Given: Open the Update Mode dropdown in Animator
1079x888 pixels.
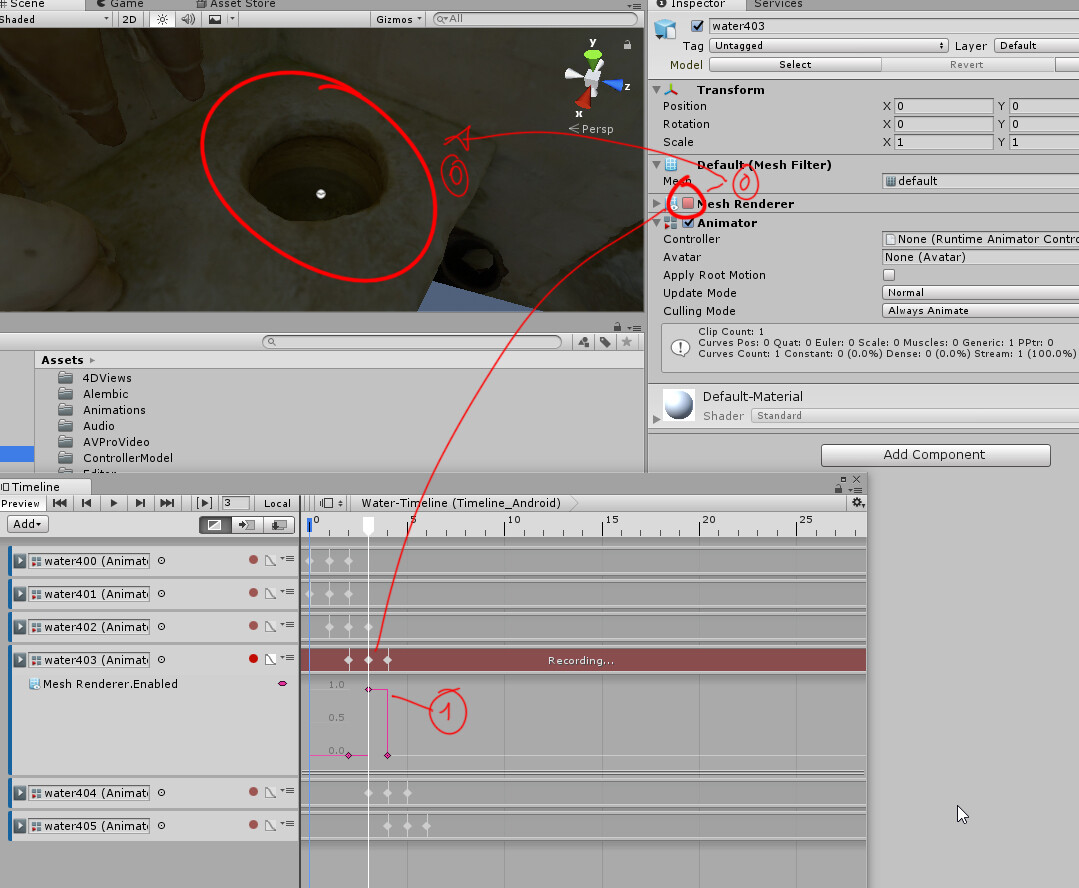Looking at the screenshot, I should point(978,292).
